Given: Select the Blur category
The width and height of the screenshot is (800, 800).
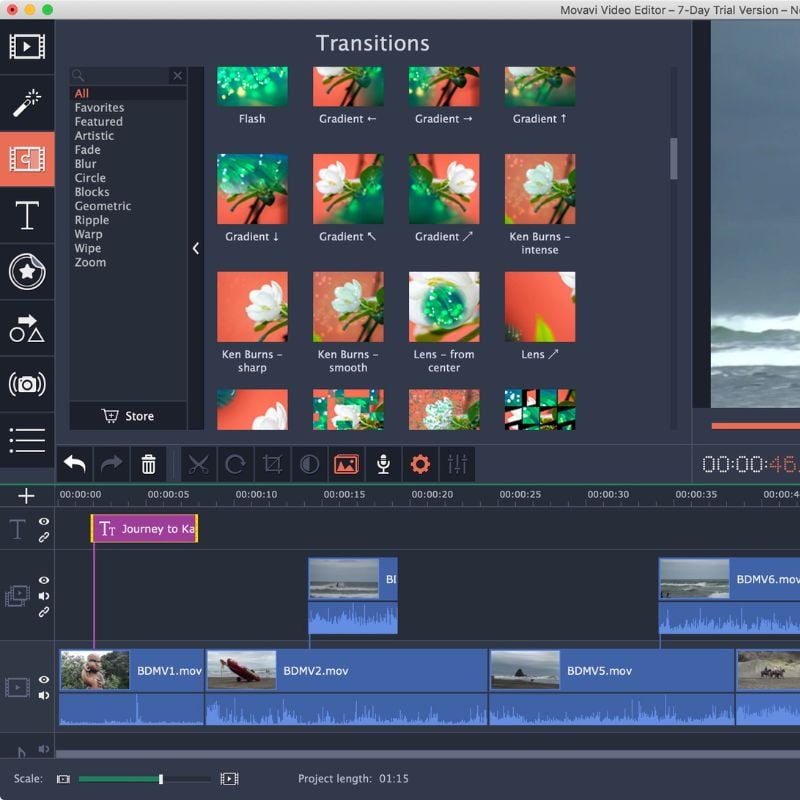Looking at the screenshot, I should pos(85,164).
